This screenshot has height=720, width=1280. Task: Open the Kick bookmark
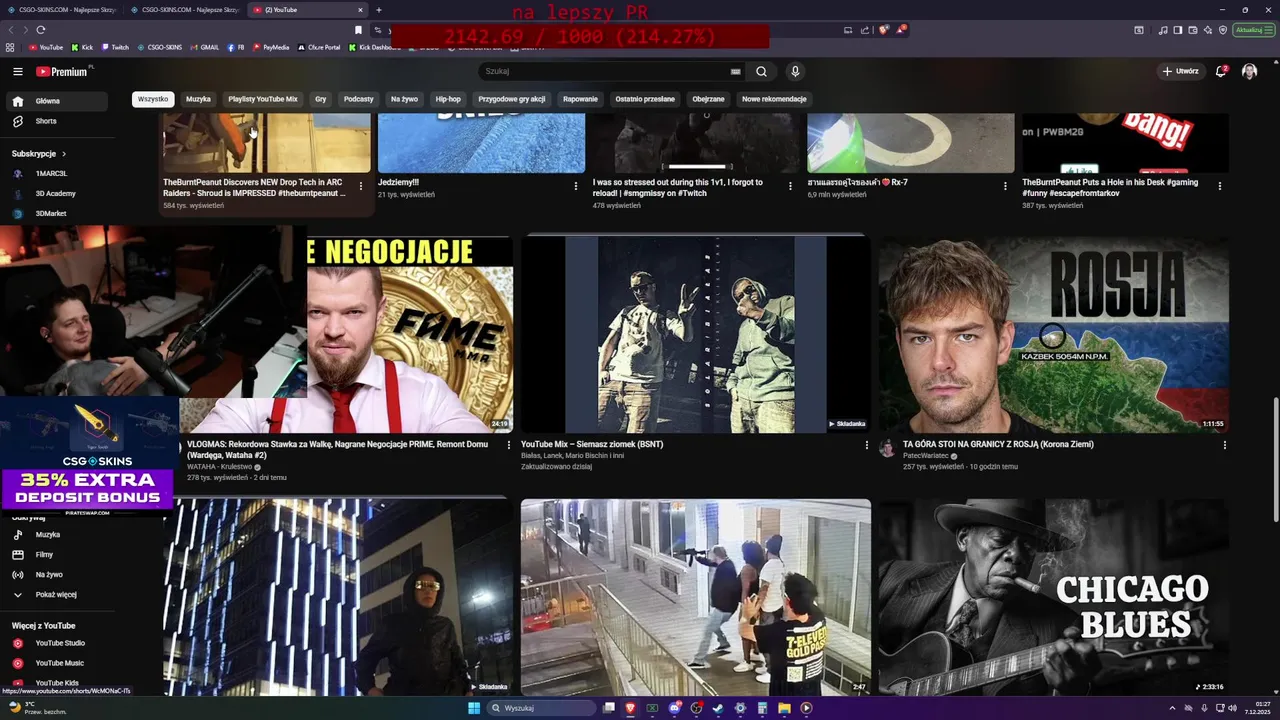[x=81, y=47]
